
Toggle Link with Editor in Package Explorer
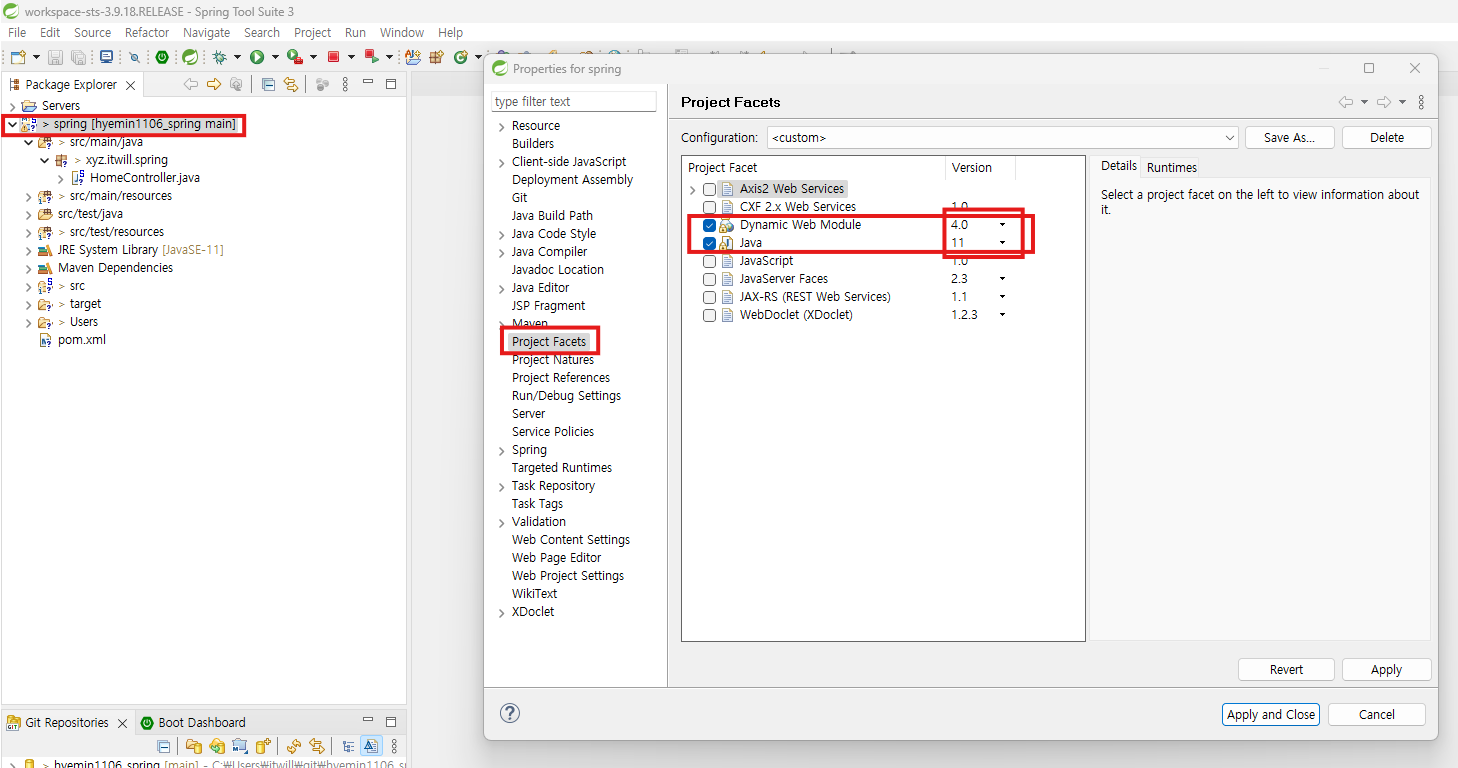coord(291,85)
